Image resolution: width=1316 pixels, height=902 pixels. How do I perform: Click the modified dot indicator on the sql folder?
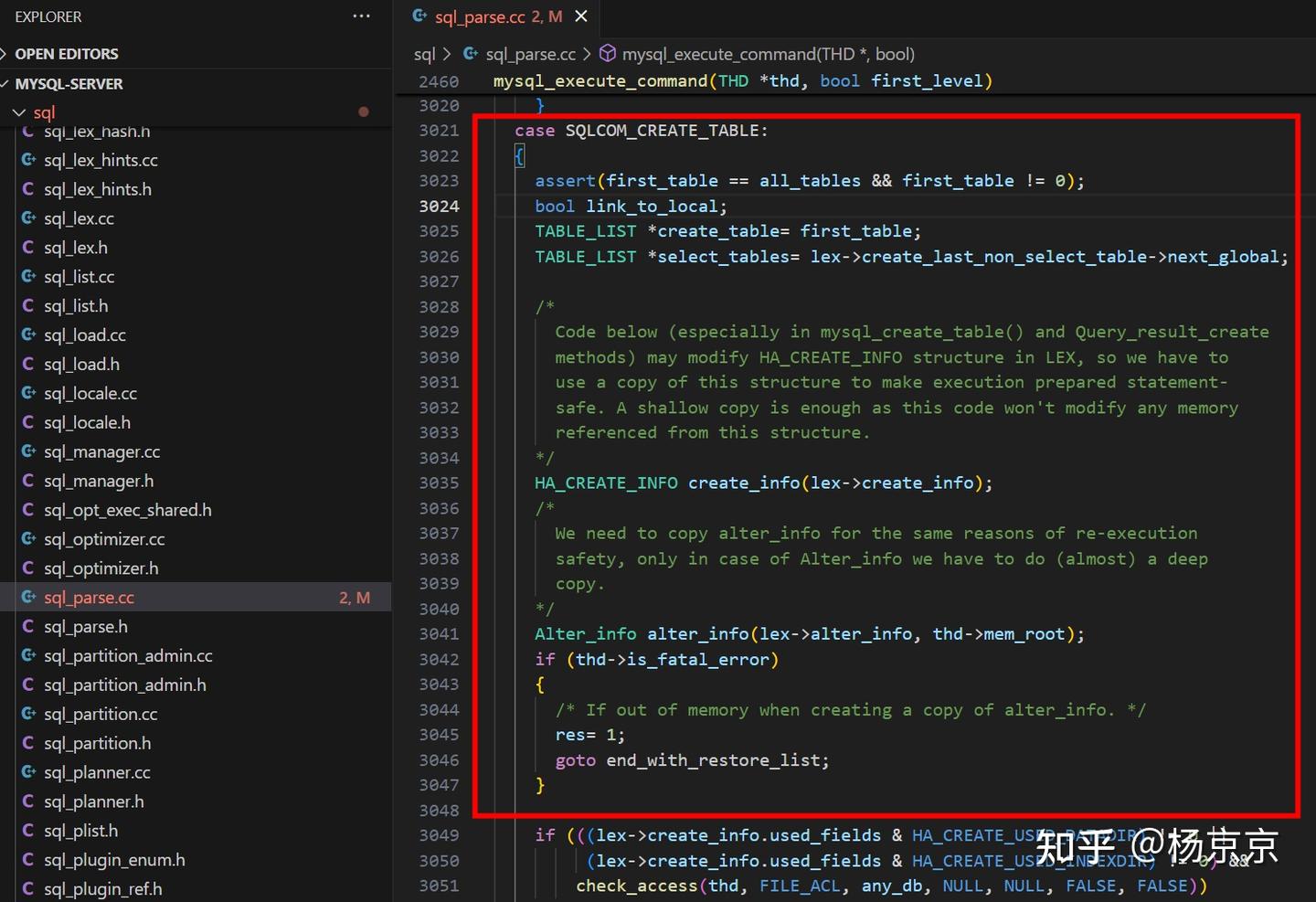pyautogui.click(x=364, y=112)
